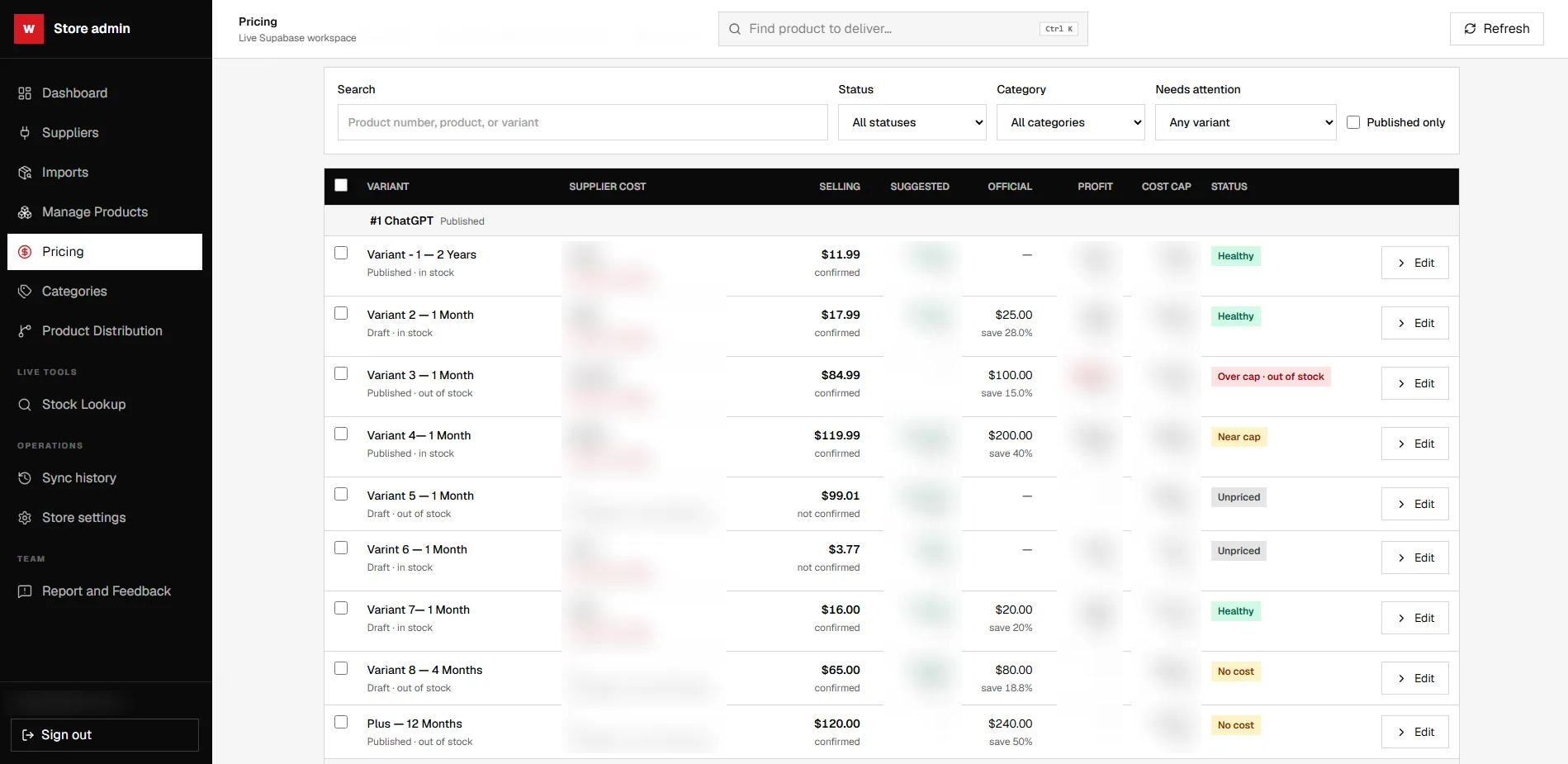The width and height of the screenshot is (1568, 764).
Task: Click the $84.99 selling price
Action: [x=841, y=375]
